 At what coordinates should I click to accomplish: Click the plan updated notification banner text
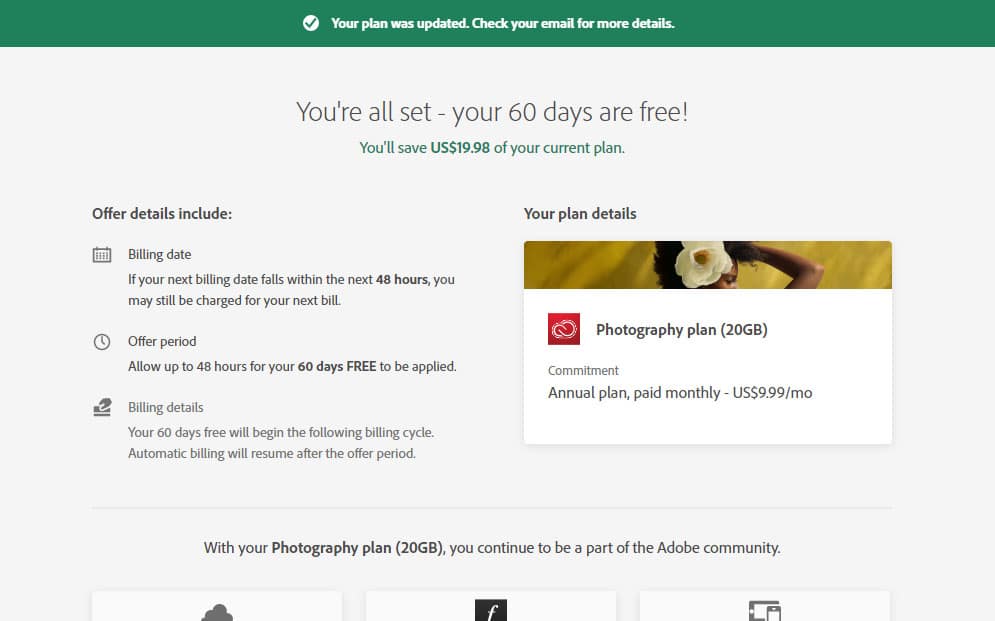pos(503,23)
